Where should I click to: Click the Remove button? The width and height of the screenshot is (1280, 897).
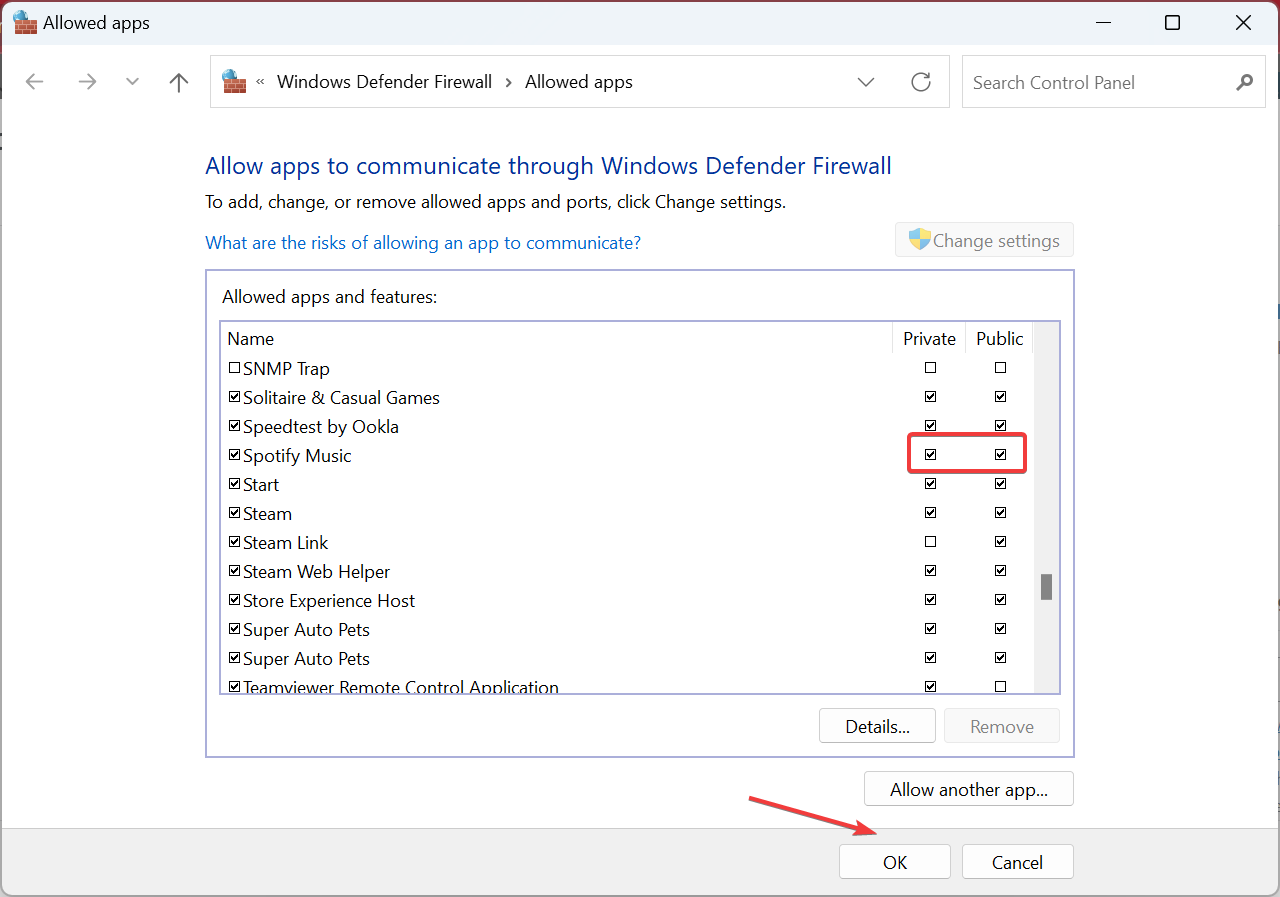click(x=1002, y=726)
